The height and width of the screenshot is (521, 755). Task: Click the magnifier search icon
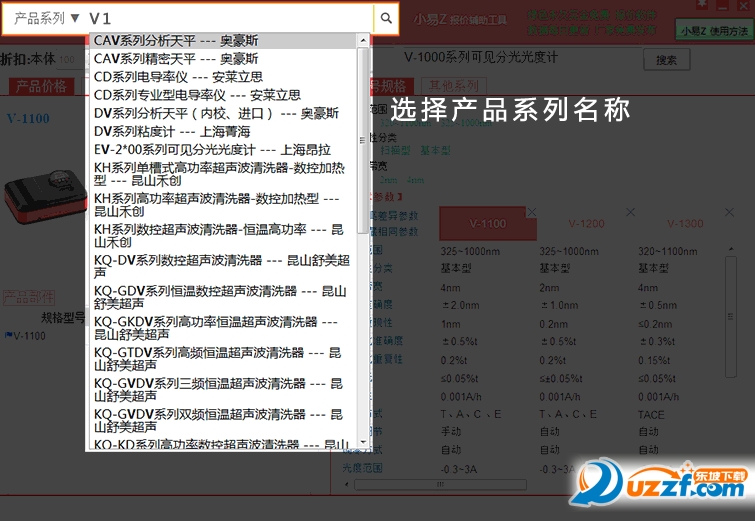[386, 18]
